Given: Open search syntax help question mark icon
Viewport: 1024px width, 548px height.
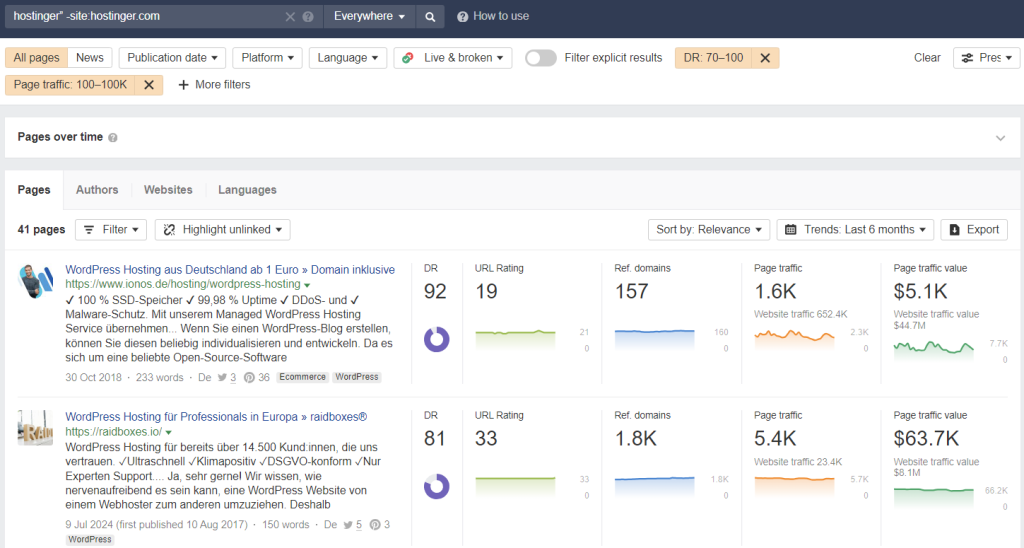Looking at the screenshot, I should (308, 16).
